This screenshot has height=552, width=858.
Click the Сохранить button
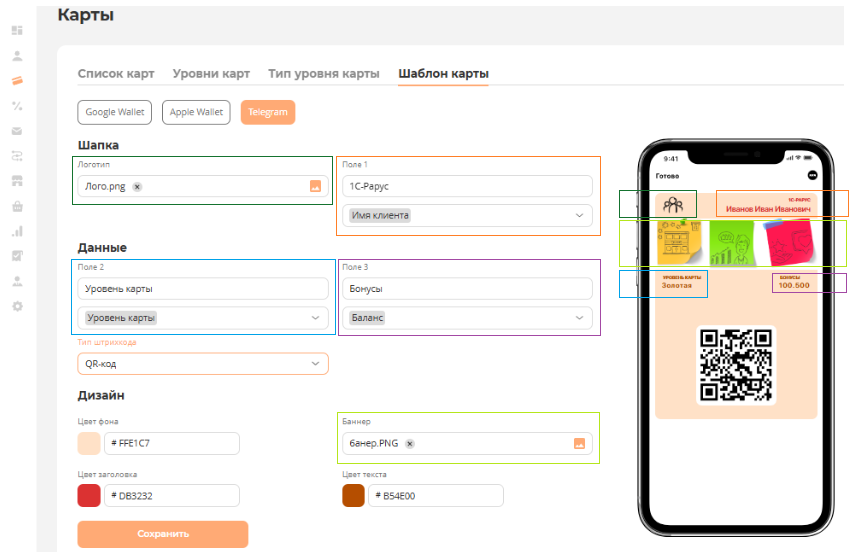(162, 534)
